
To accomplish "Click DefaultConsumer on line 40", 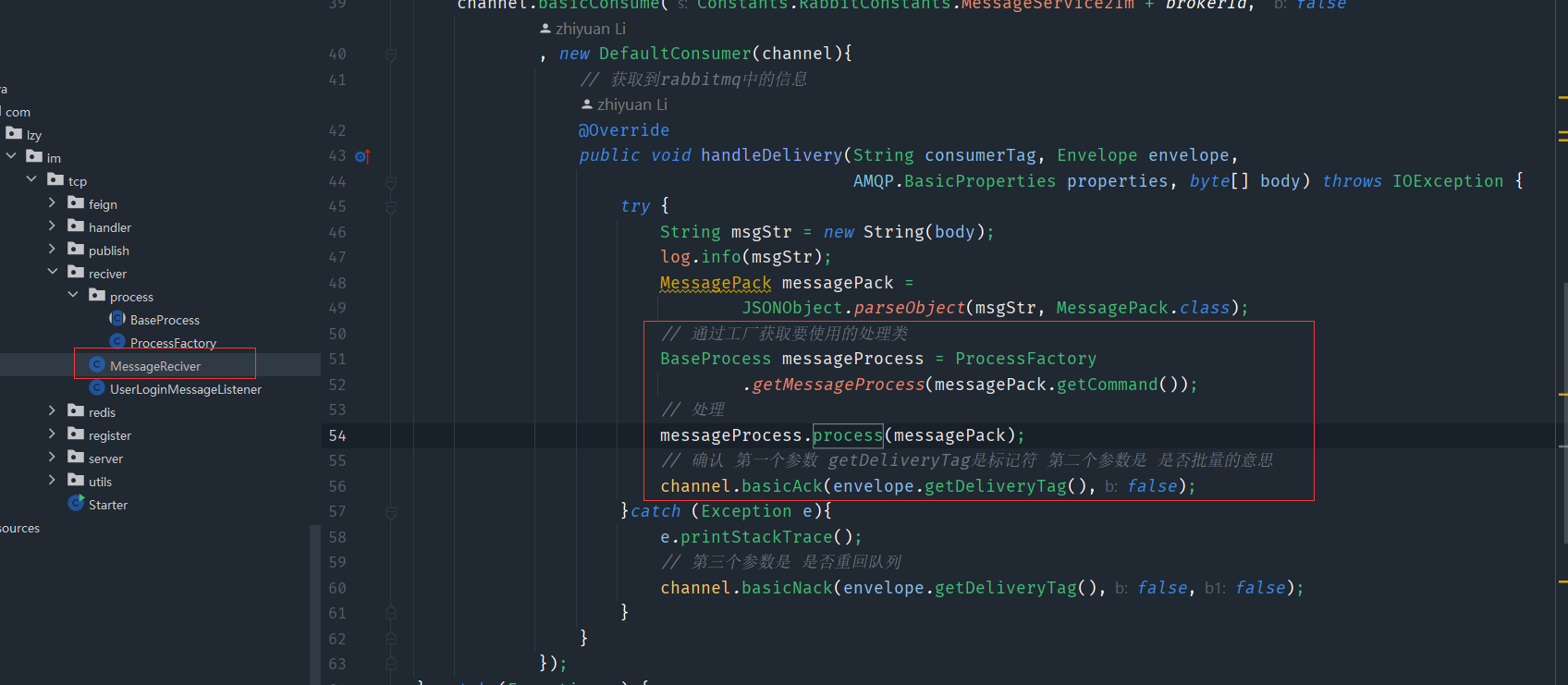I will (x=675, y=54).
